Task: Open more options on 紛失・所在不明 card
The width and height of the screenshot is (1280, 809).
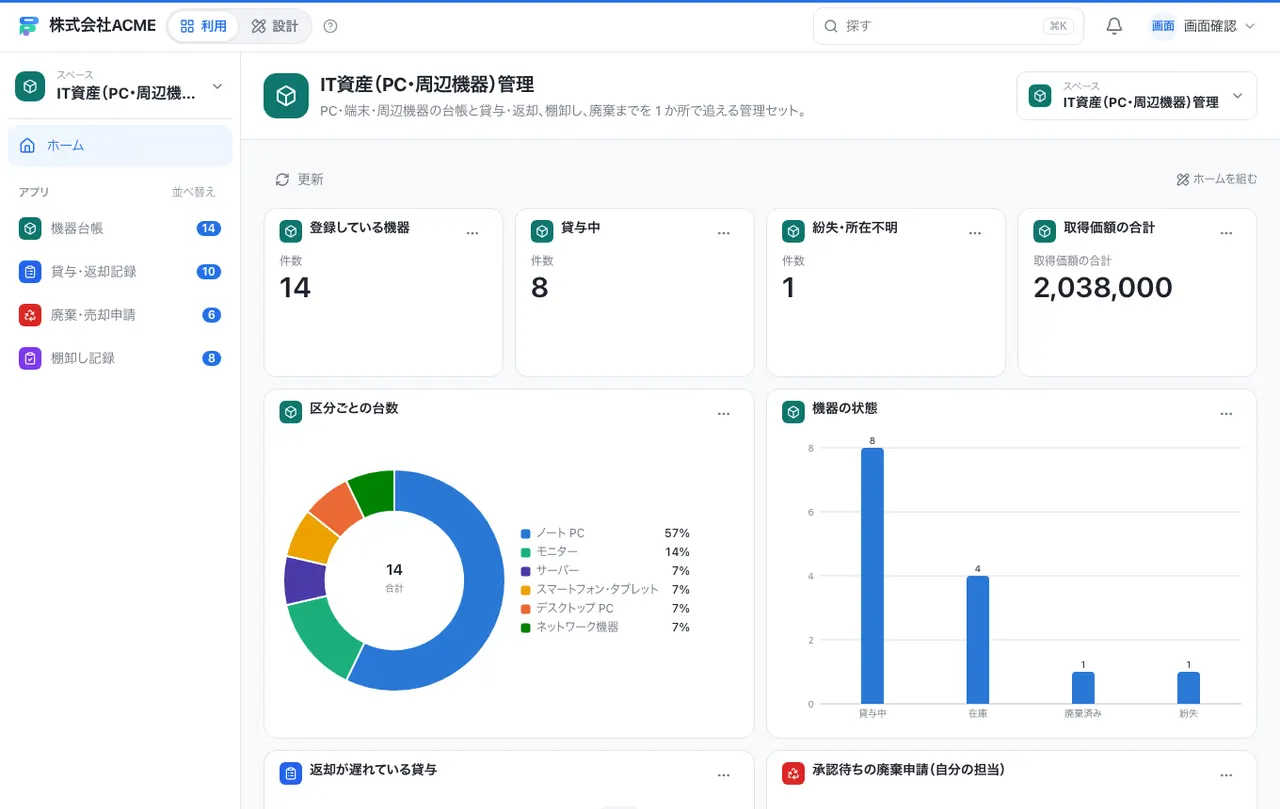Action: pyautogui.click(x=976, y=233)
